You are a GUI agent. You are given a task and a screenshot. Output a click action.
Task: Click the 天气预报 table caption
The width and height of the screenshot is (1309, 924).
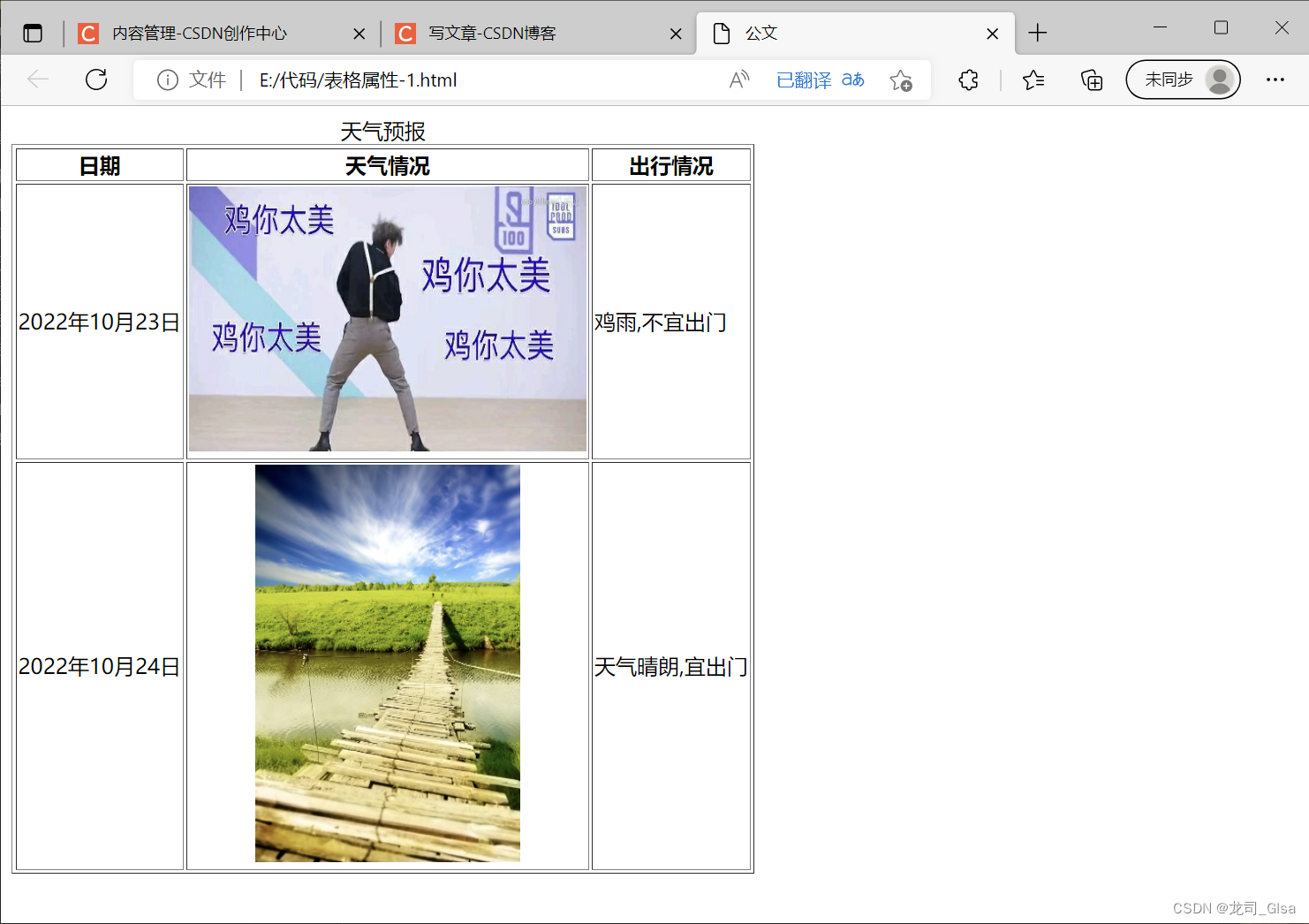(x=382, y=132)
